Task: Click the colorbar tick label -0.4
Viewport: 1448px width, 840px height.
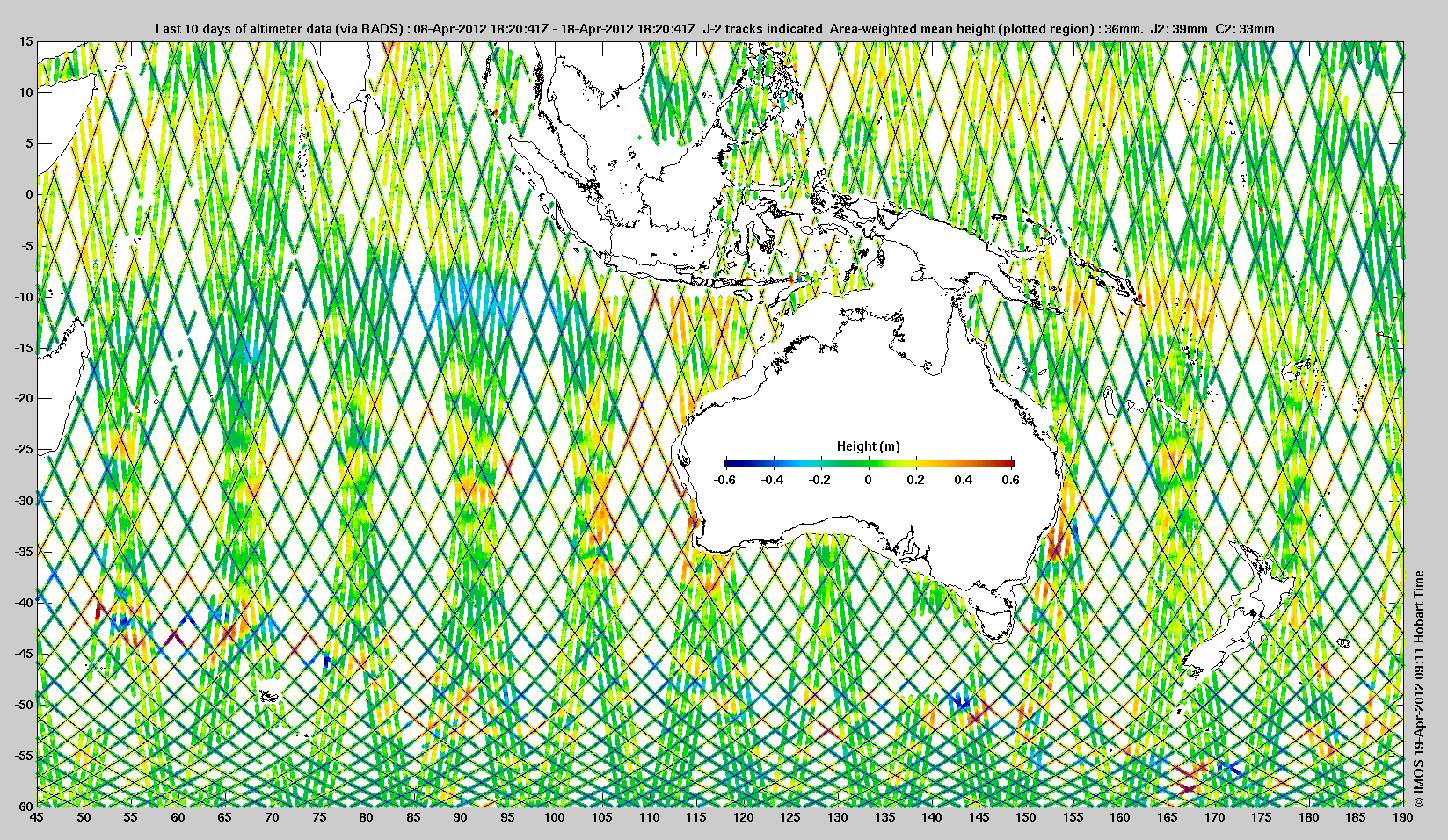Action: pyautogui.click(x=772, y=480)
